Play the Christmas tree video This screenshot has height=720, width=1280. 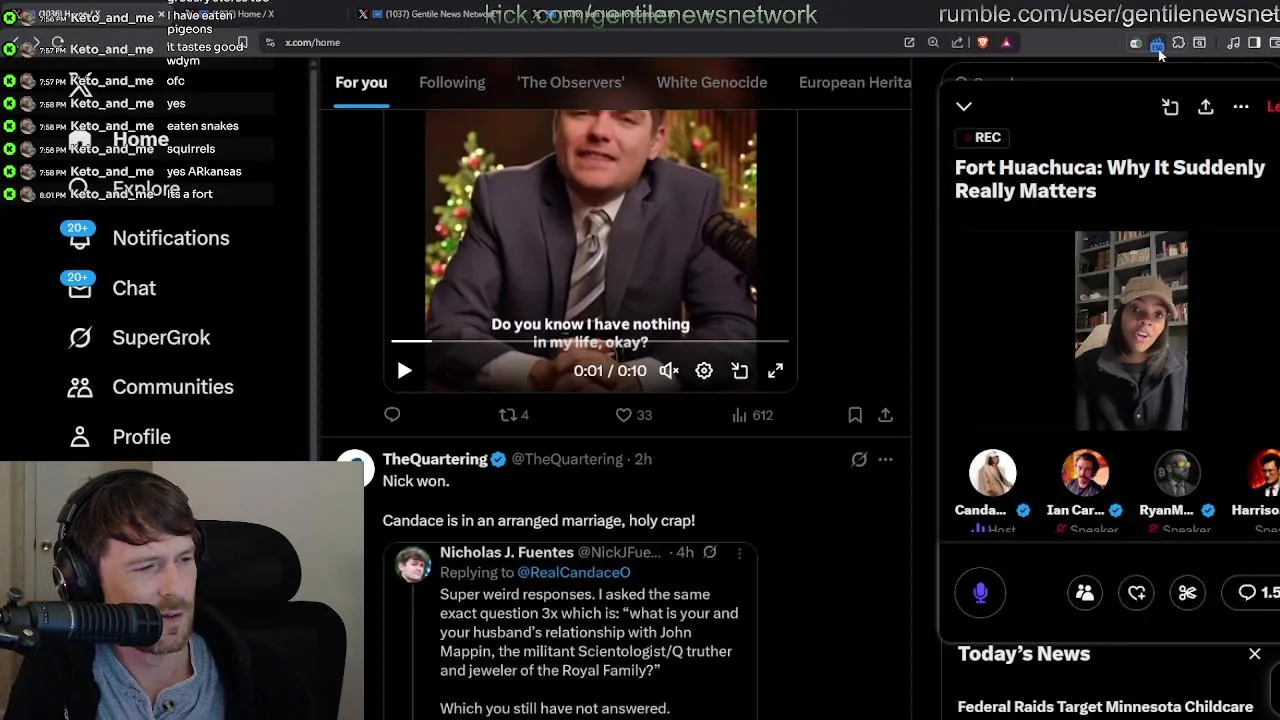[x=404, y=371]
